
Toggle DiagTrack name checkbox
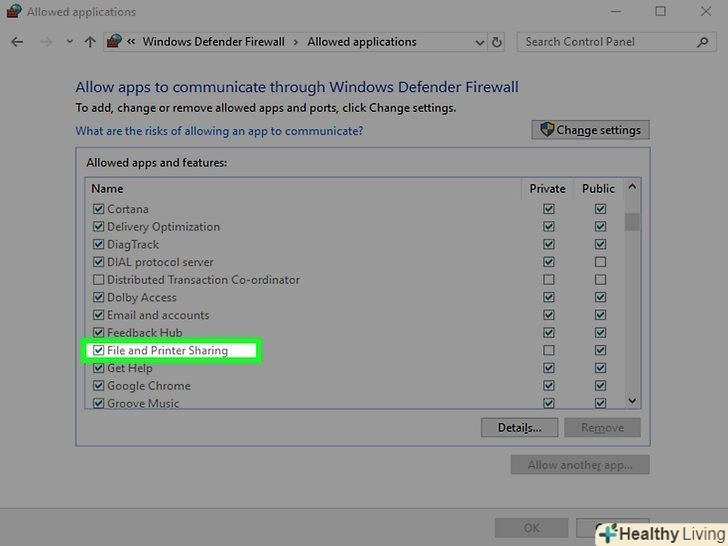click(98, 244)
